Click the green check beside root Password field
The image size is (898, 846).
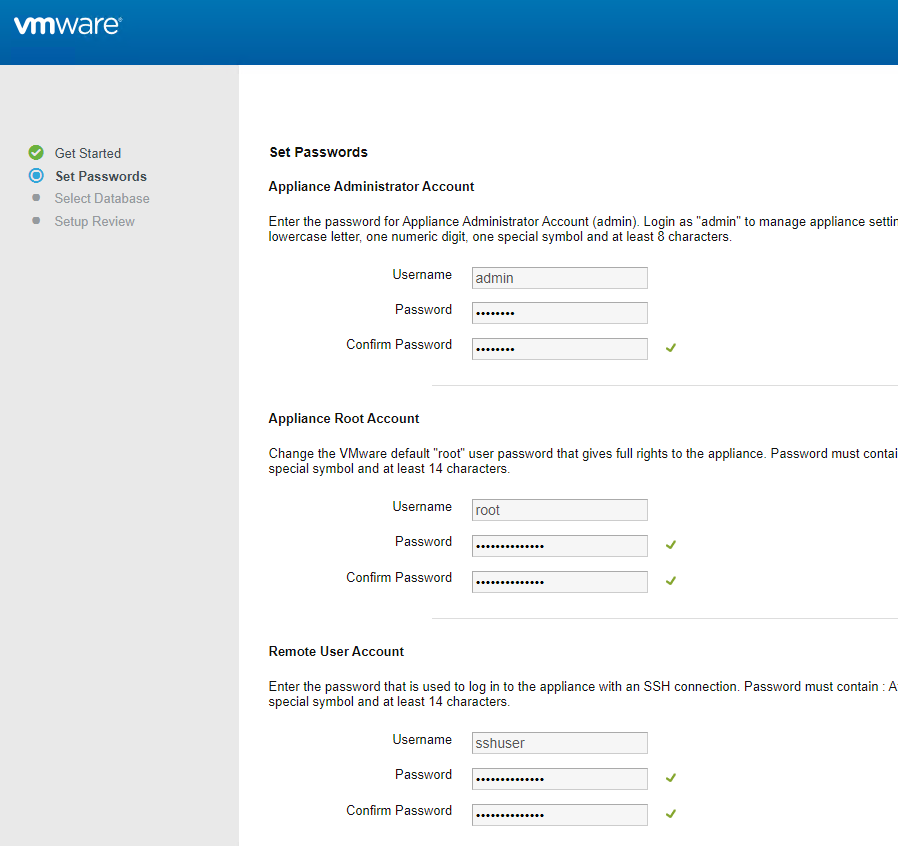point(671,545)
